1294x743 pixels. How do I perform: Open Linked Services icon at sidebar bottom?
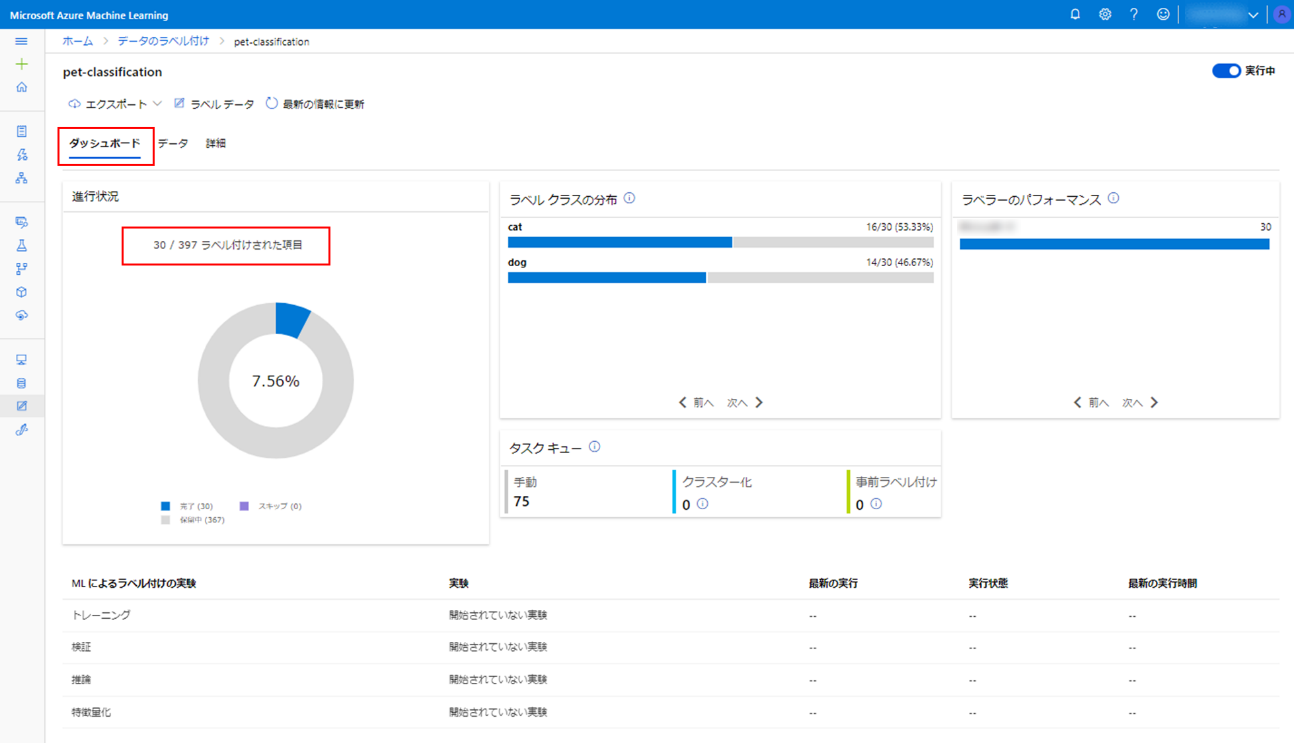(21, 430)
